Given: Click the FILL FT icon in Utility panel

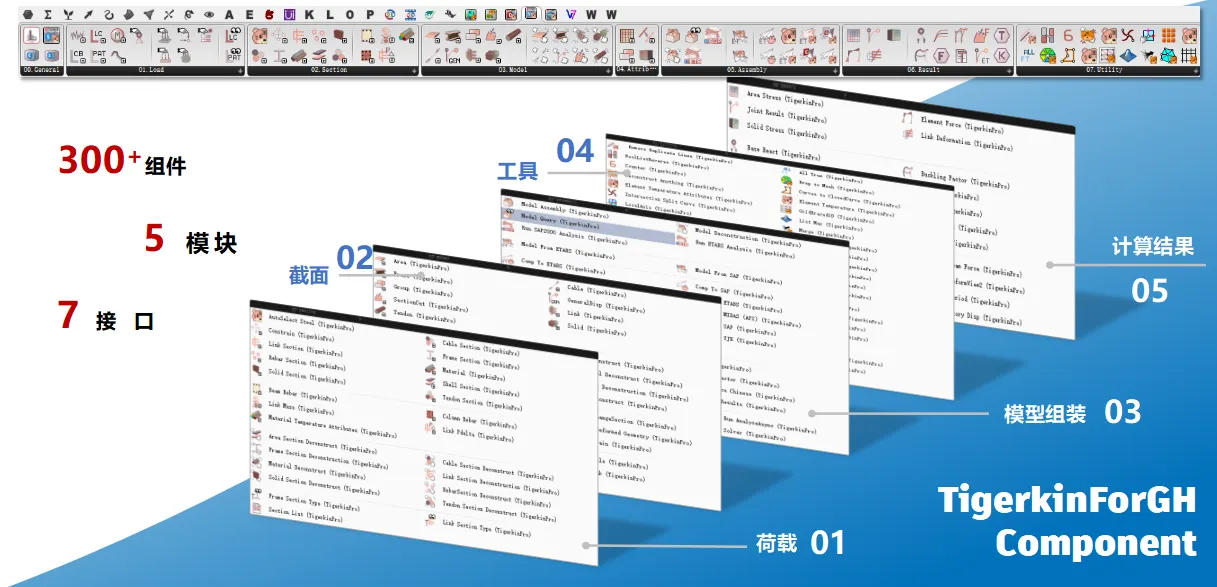Looking at the screenshot, I should 1029,54.
